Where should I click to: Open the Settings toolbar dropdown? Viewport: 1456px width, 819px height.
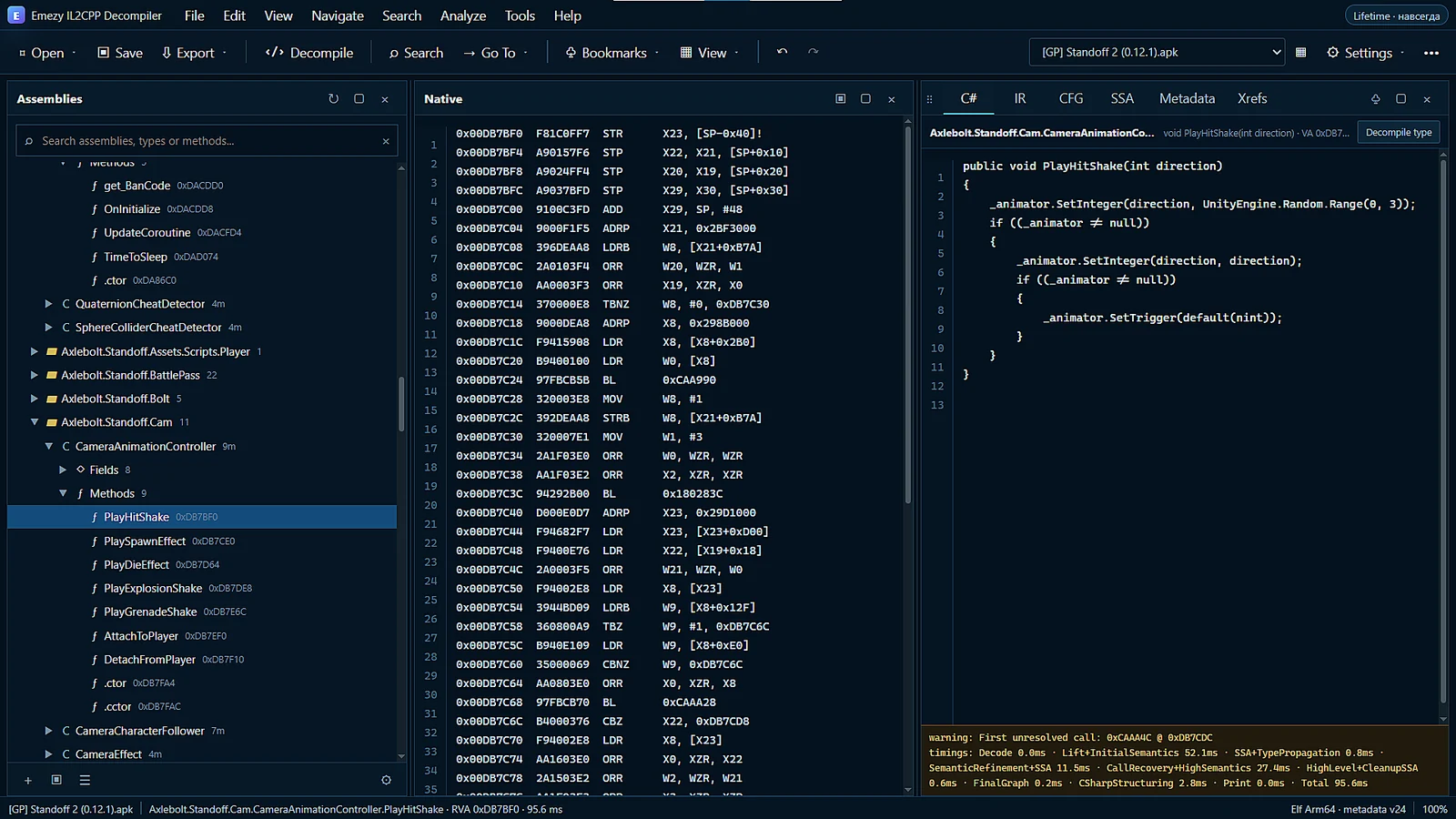tap(1366, 53)
